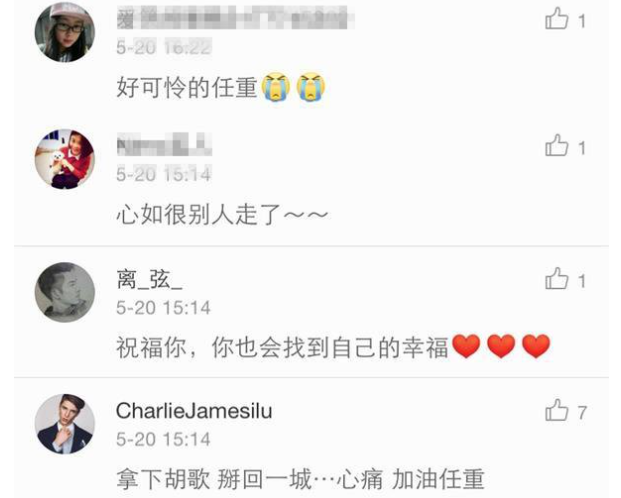Click thumbs-up on 离_弦_ comment
621x498 pixels.
pos(557,279)
